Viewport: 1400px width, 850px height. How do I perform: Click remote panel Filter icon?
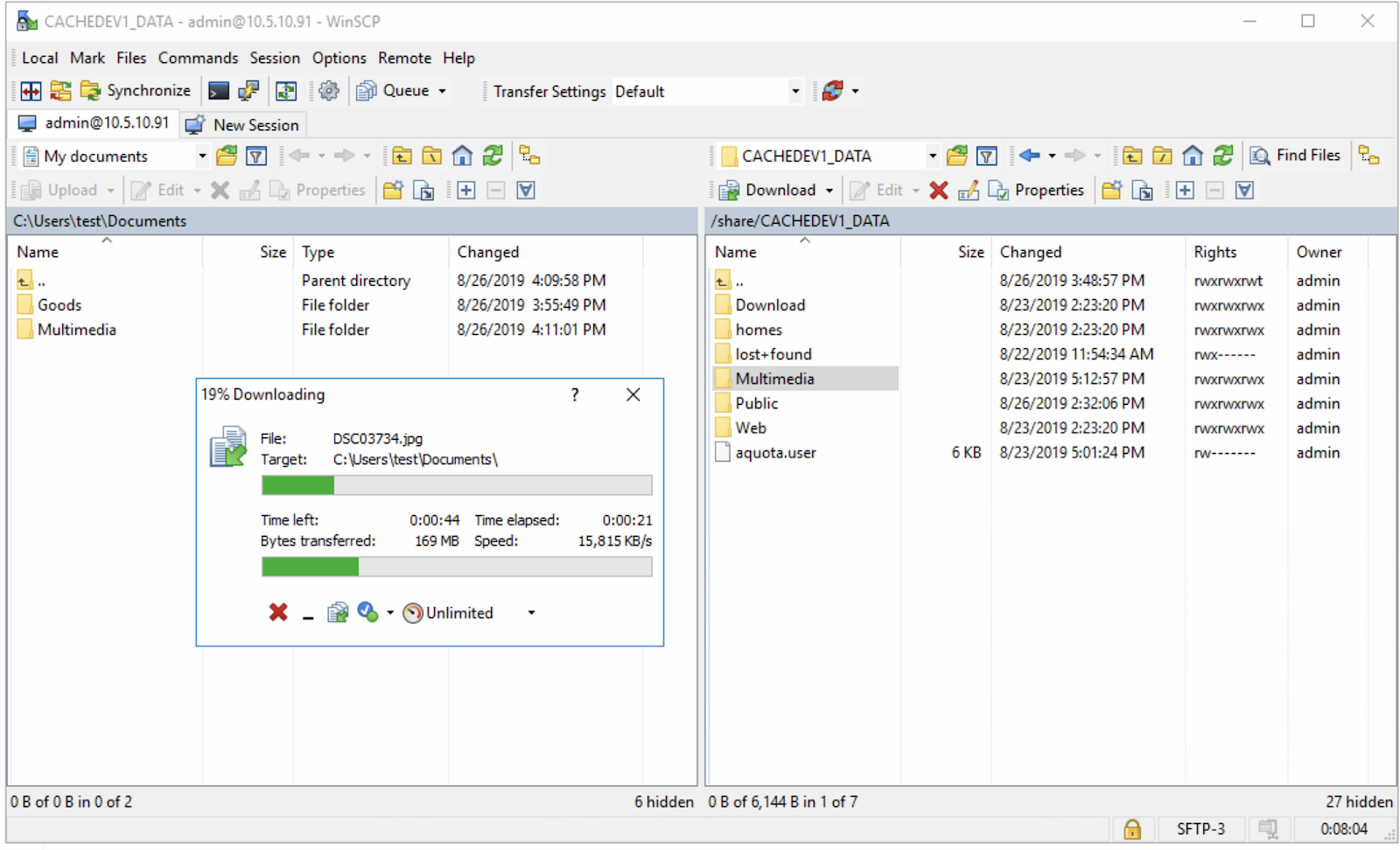tap(987, 157)
